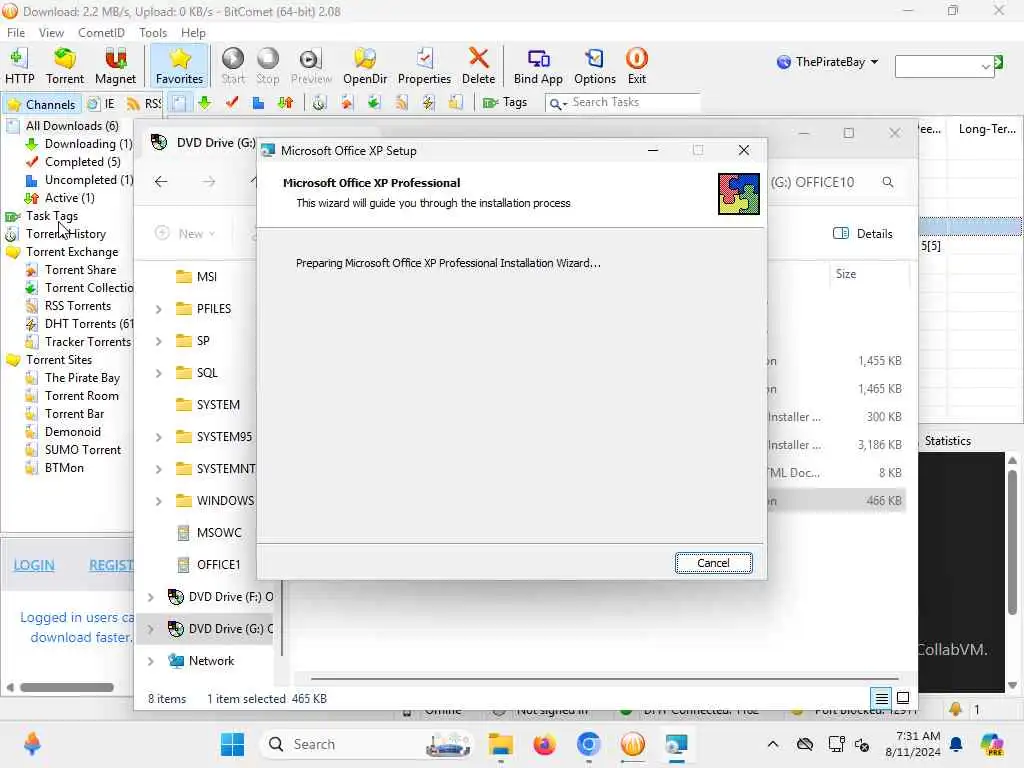Click the HTTP download toolbar icon

coord(20,66)
